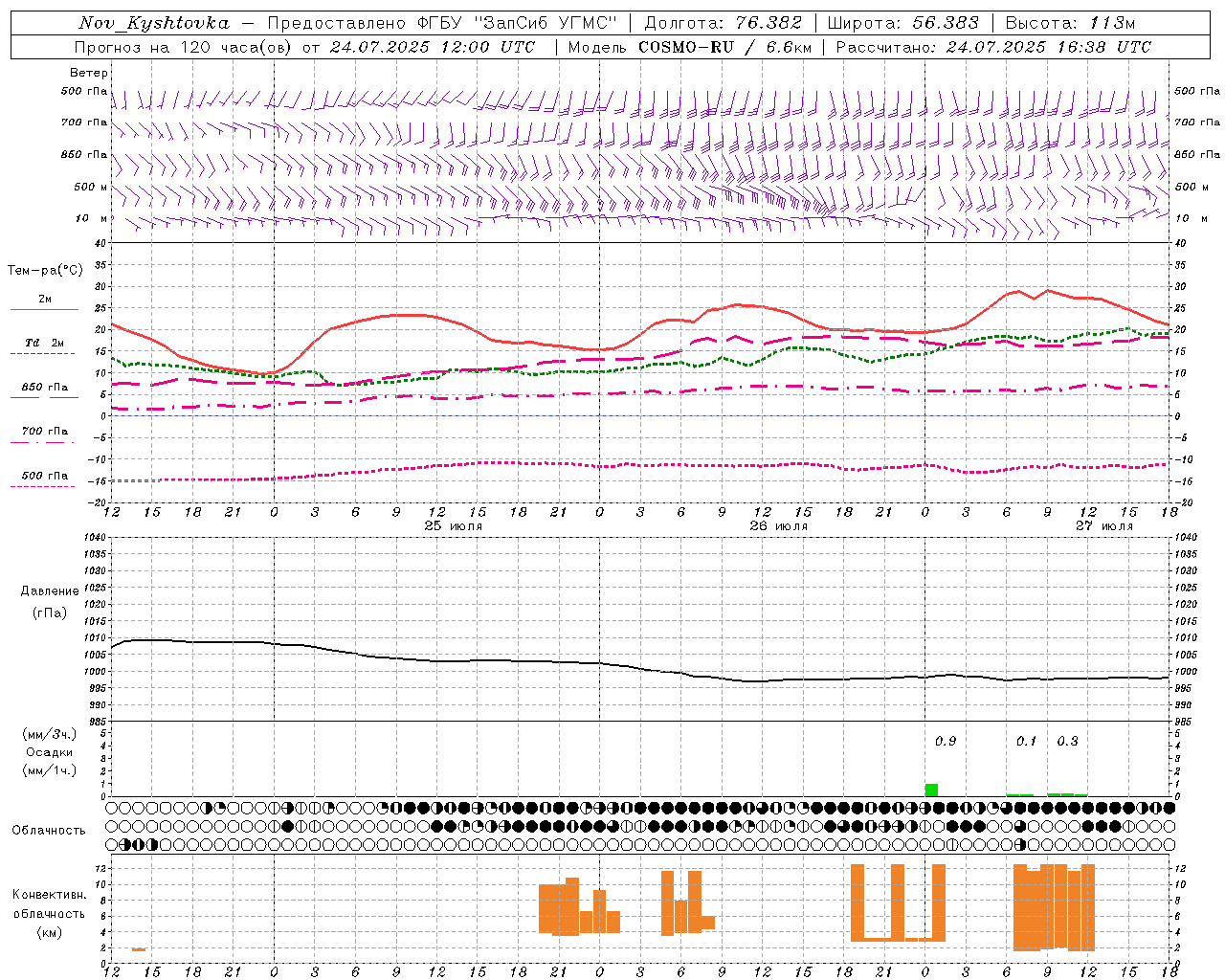Click the model name COSMO-RU / 6.6км
The width and height of the screenshot is (1225, 980).
(725, 46)
